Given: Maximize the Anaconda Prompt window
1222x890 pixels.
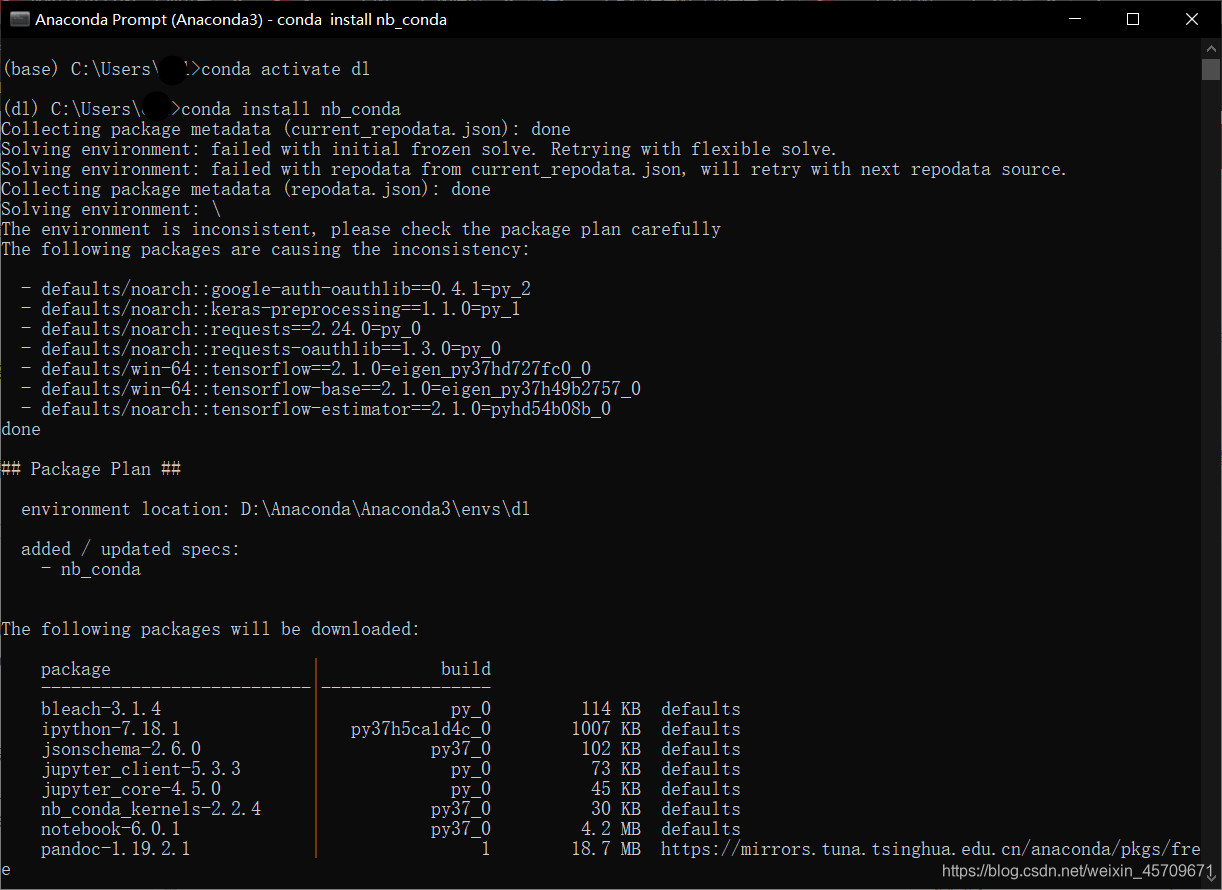Looking at the screenshot, I should tap(1133, 19).
